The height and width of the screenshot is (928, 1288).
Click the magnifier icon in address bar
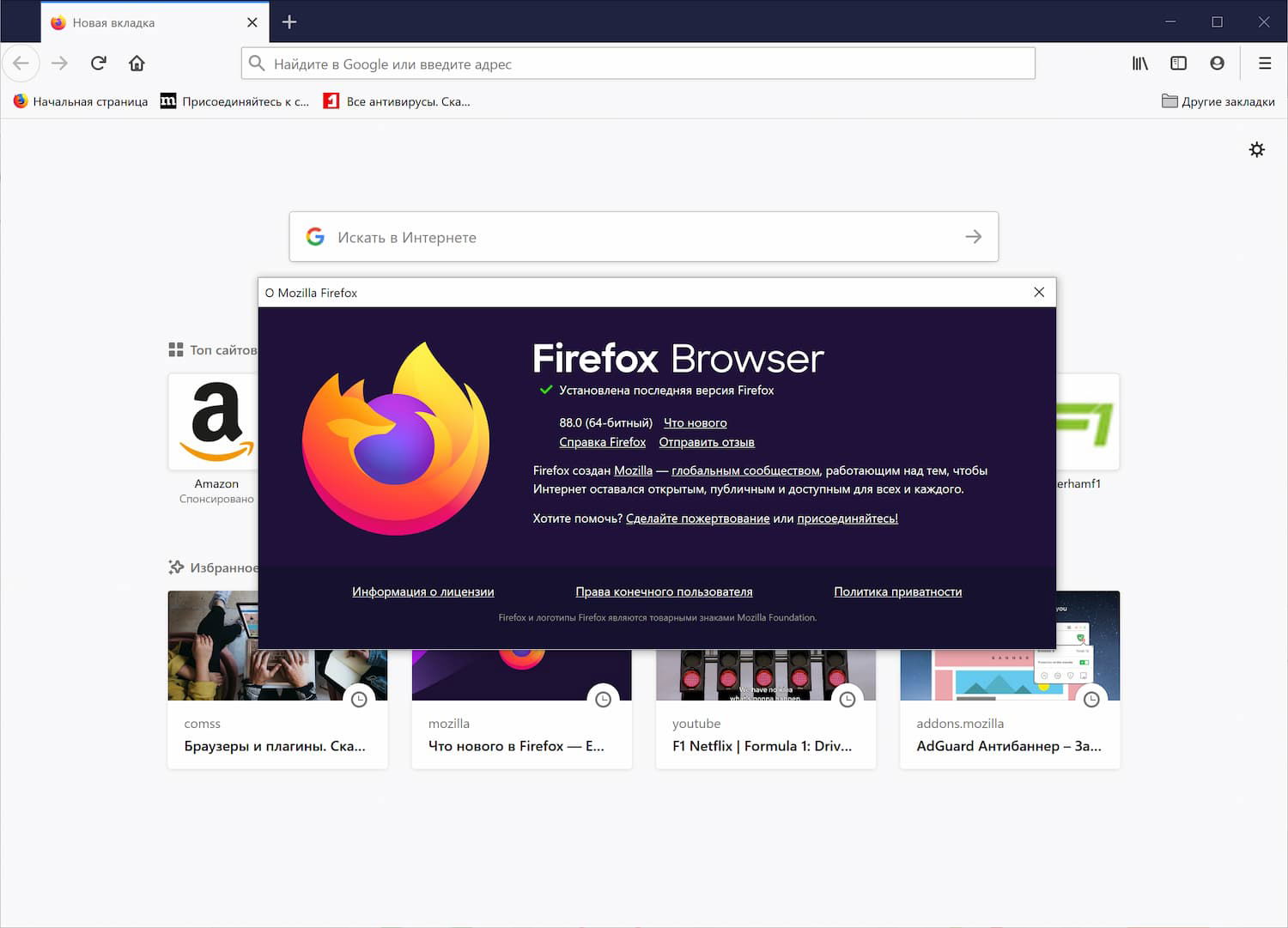click(257, 64)
